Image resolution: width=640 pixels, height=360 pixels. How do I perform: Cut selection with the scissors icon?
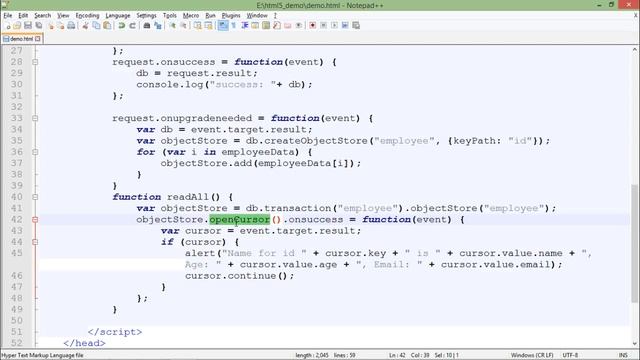pos(85,25)
